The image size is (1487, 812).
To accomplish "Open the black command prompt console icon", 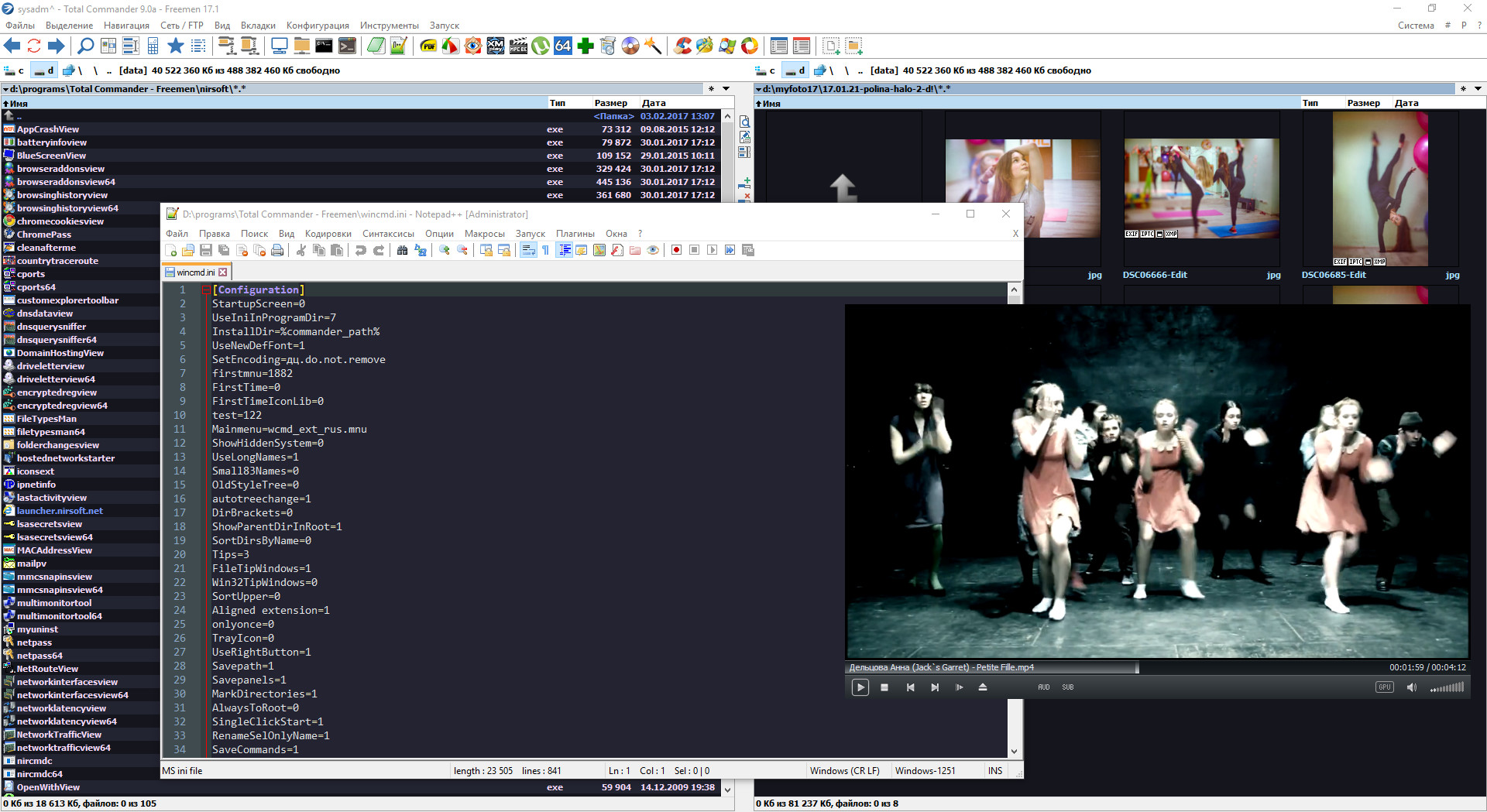I will pos(325,46).
